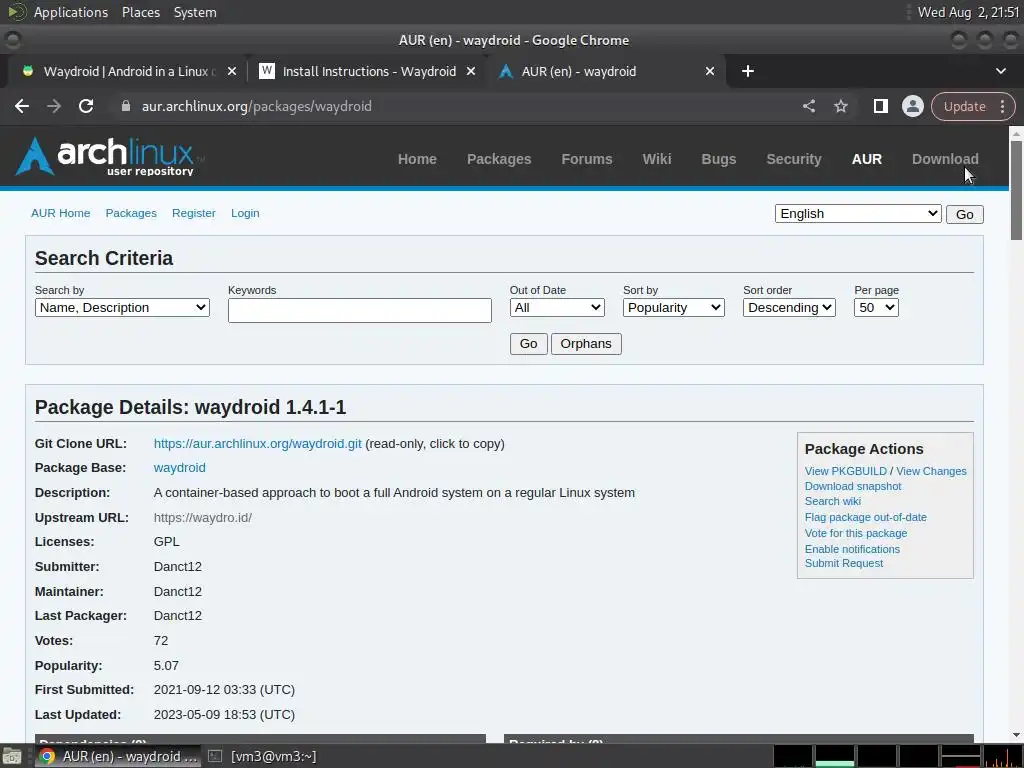
Task: Click the search Go button
Action: click(528, 344)
